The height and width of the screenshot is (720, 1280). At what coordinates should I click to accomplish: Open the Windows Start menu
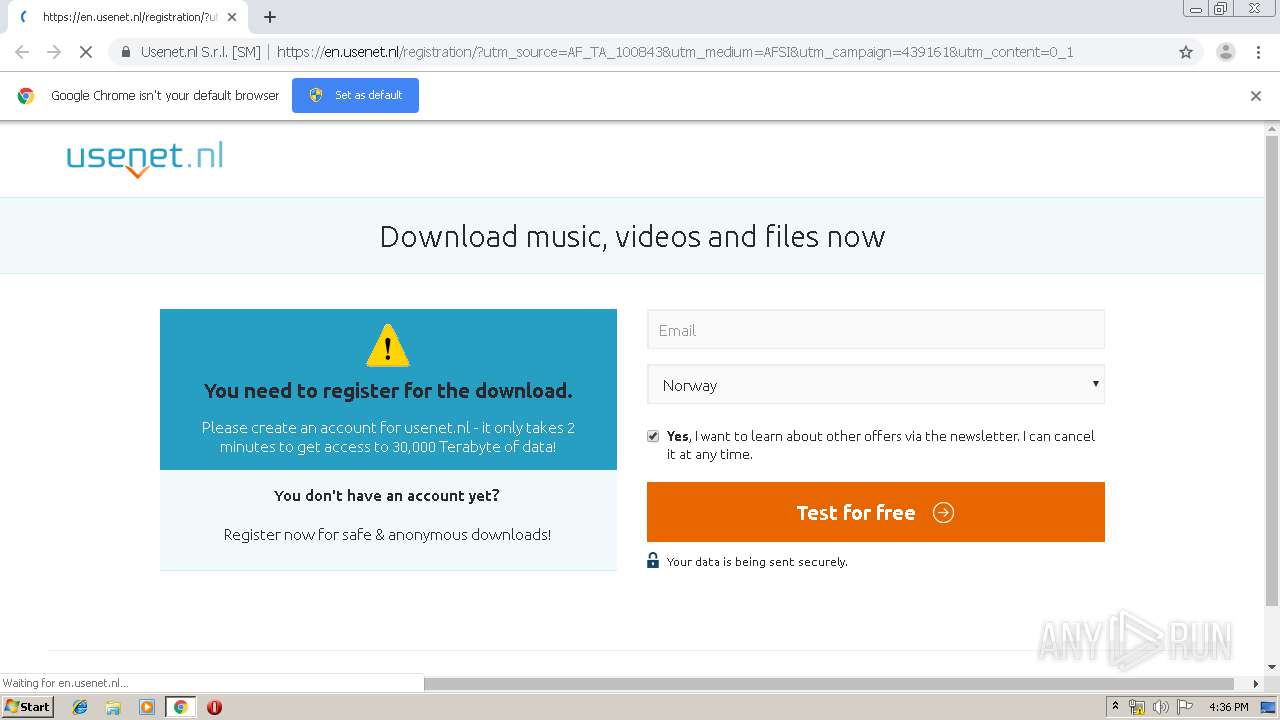28,706
